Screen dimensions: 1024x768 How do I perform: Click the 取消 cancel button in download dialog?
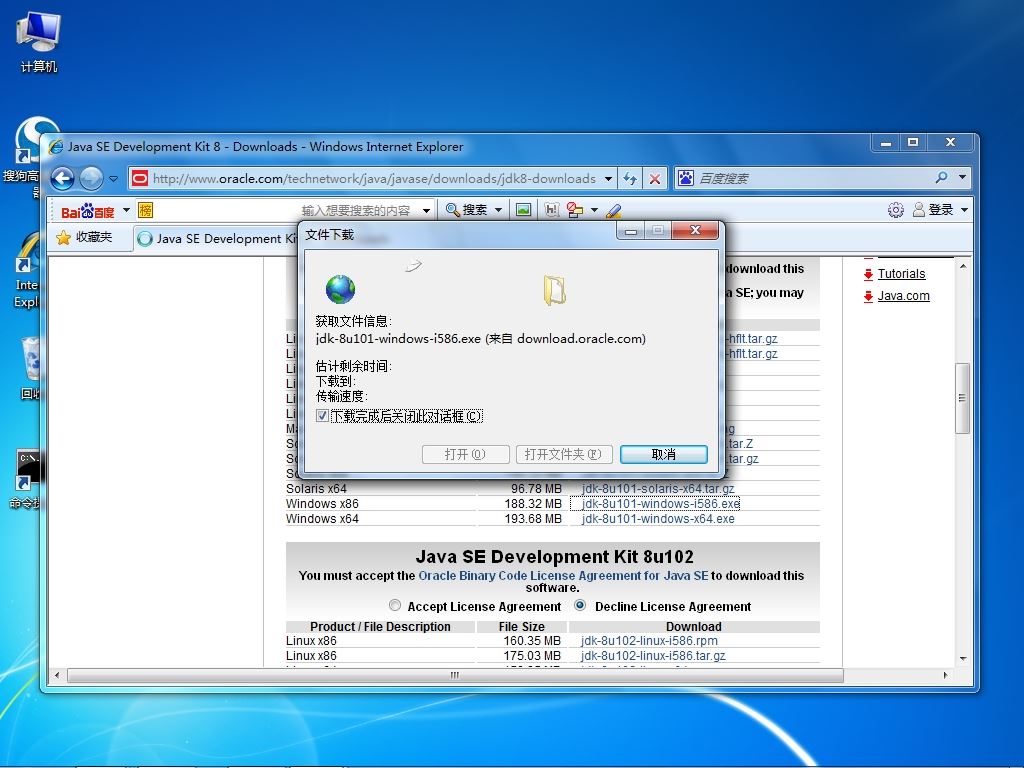(664, 455)
